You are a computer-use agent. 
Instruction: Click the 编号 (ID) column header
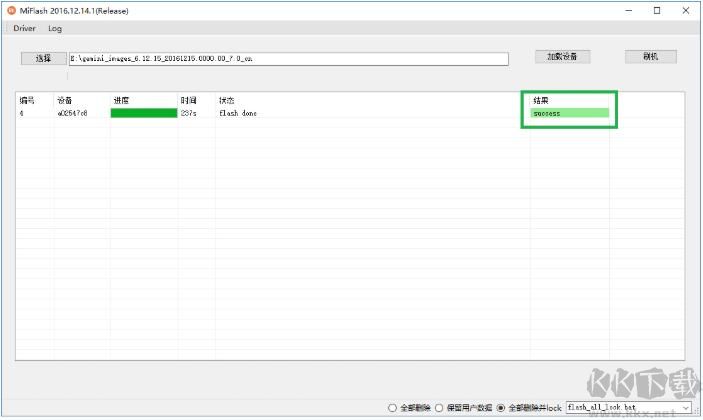tap(26, 100)
